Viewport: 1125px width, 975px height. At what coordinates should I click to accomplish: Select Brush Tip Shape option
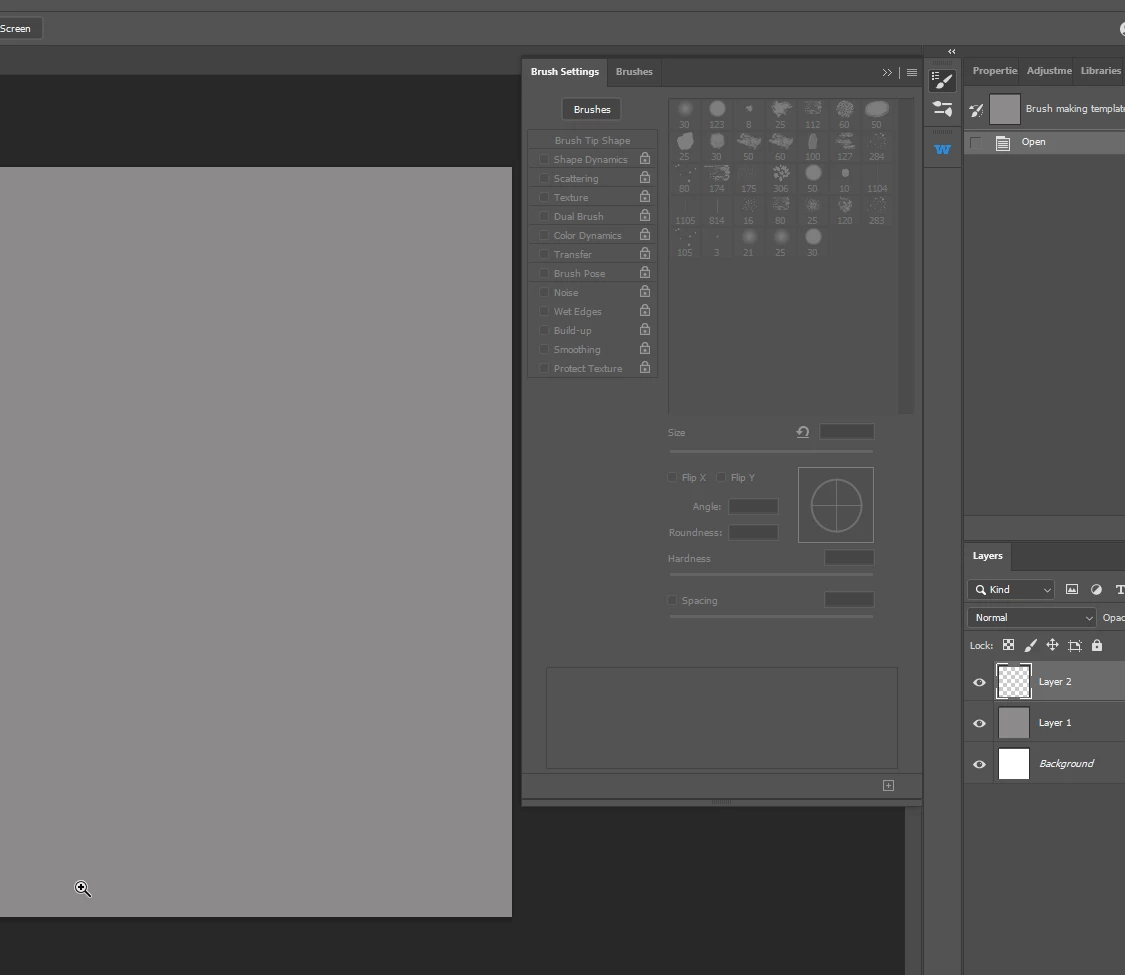[593, 140]
